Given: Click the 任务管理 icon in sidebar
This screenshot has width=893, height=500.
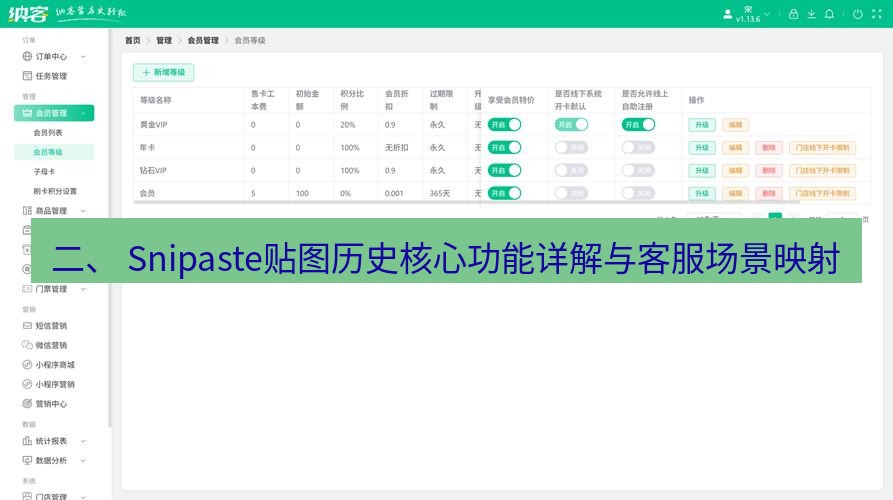Looking at the screenshot, I should point(27,76).
